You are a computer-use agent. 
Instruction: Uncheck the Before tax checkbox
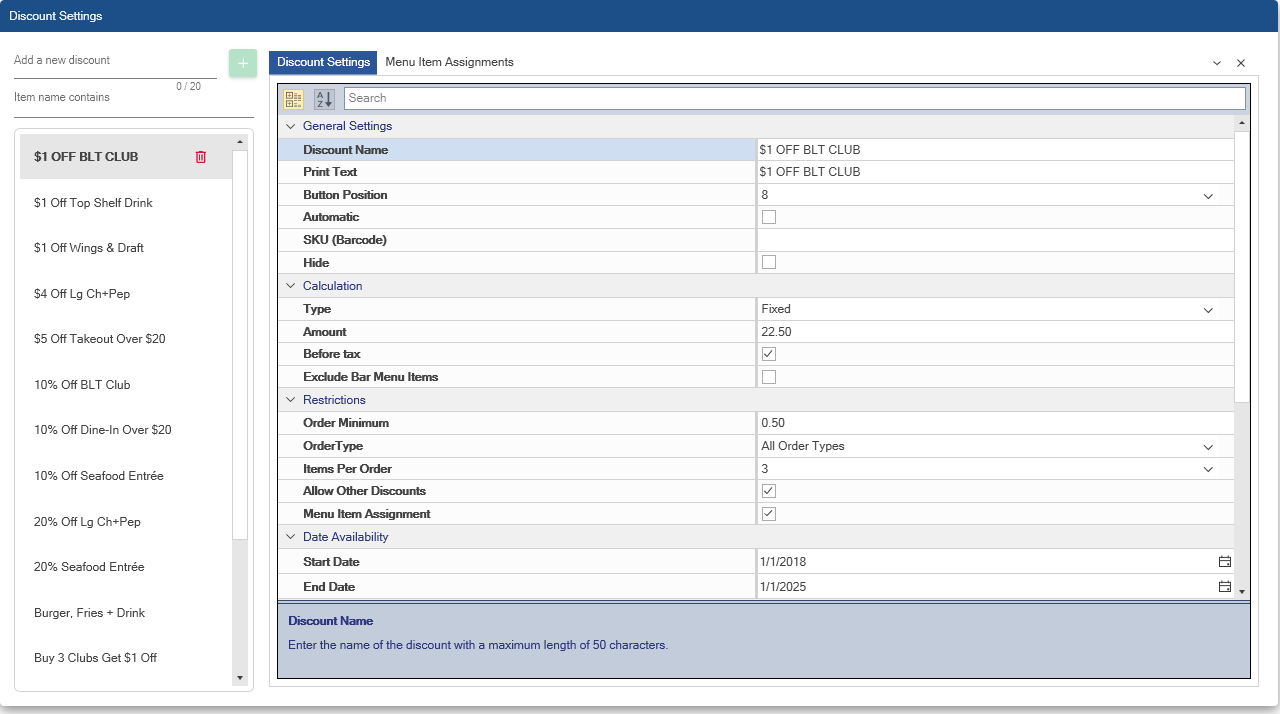point(769,354)
